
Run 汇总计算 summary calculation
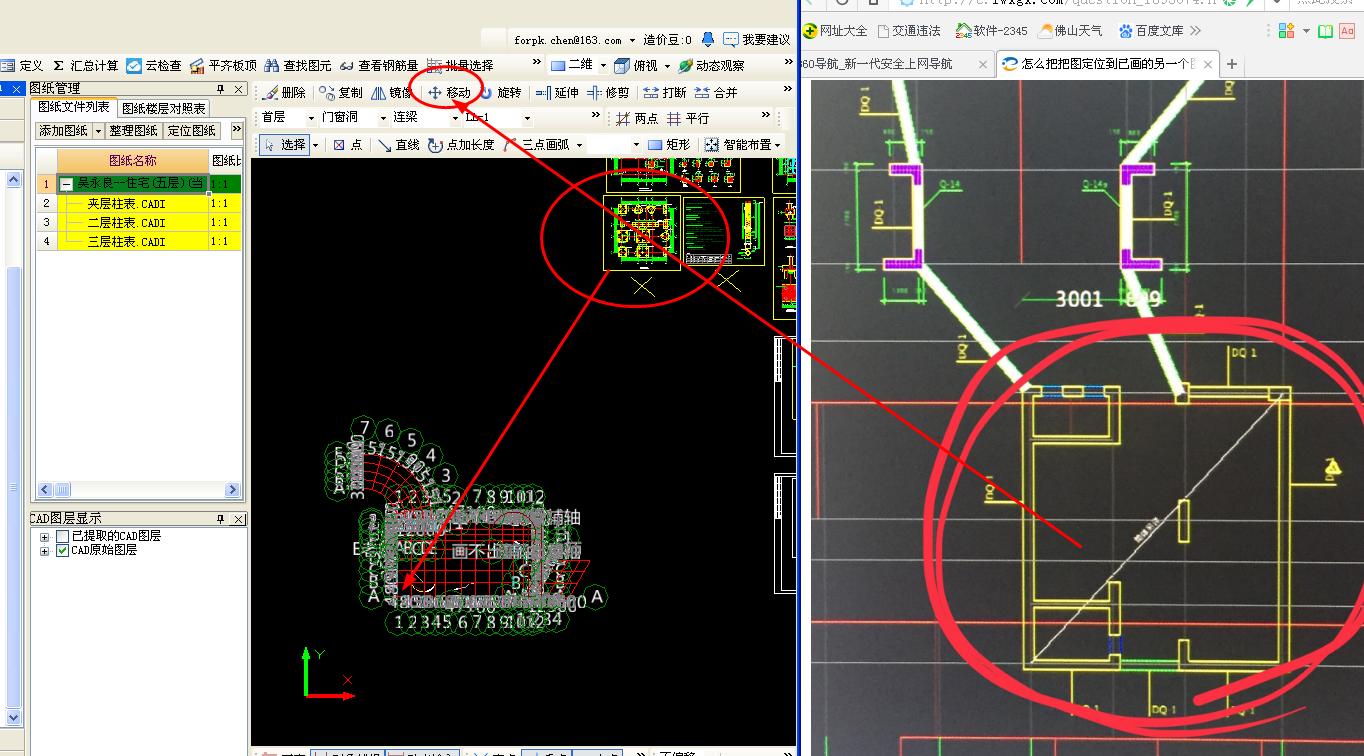pos(84,66)
